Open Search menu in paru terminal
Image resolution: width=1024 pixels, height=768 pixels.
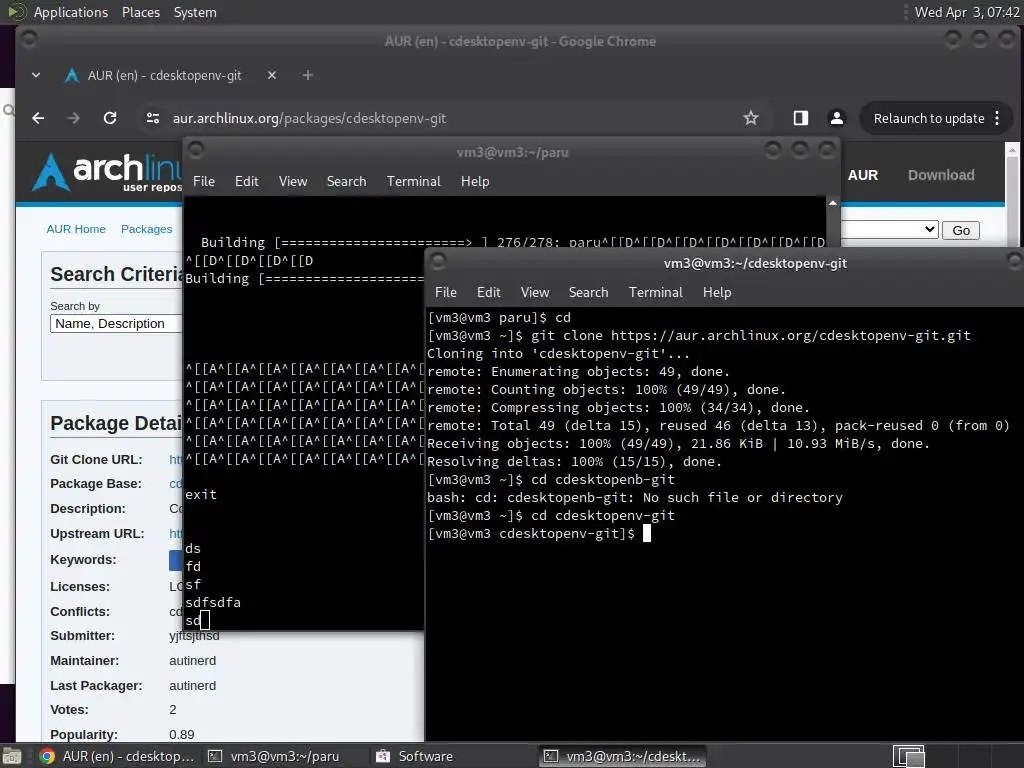coord(346,182)
